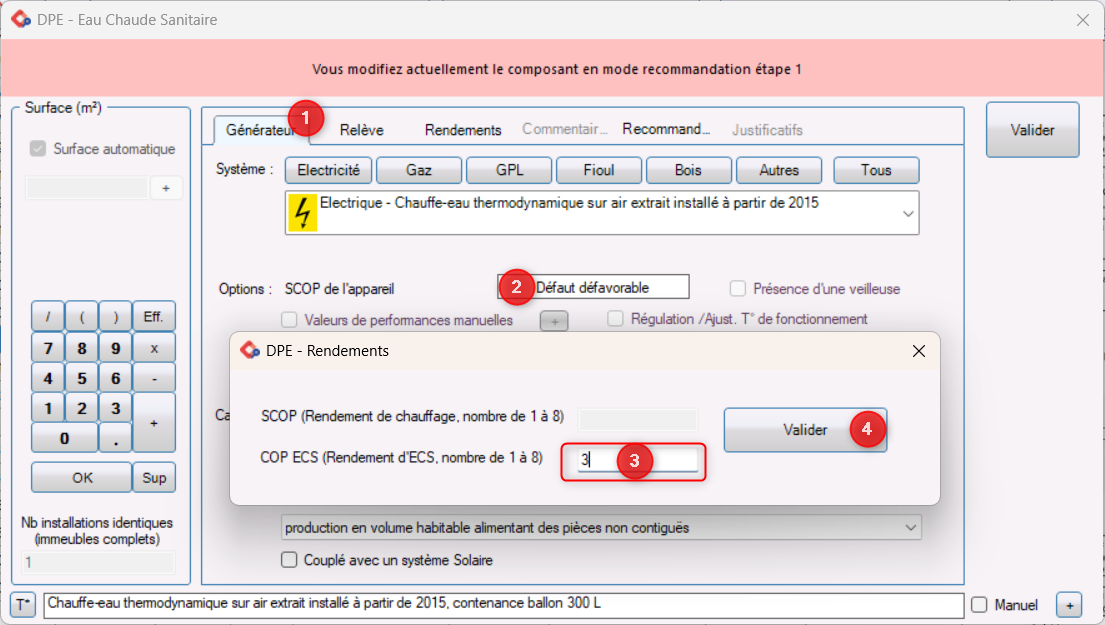Image resolution: width=1105 pixels, height=625 pixels.
Task: Toggle Présence d'une veilleuse checkbox
Action: coord(738,289)
